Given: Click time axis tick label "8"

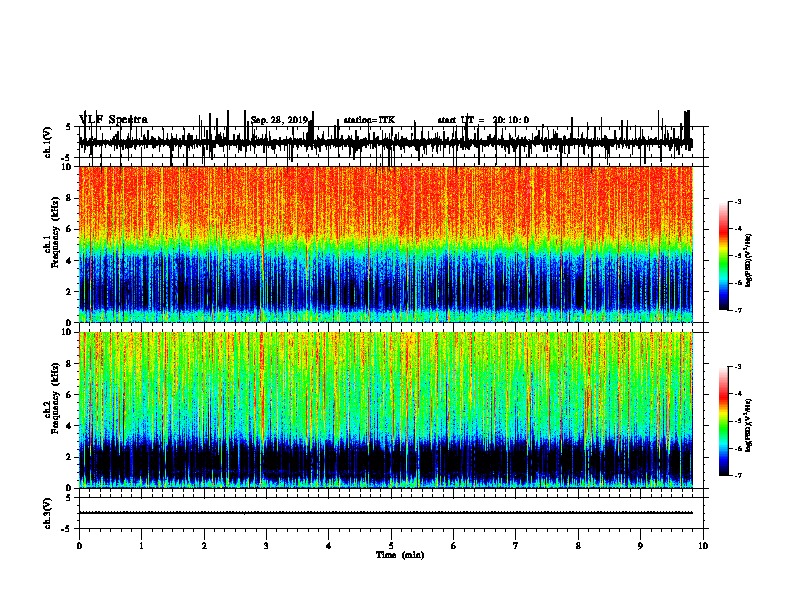Looking at the screenshot, I should coord(578,546).
